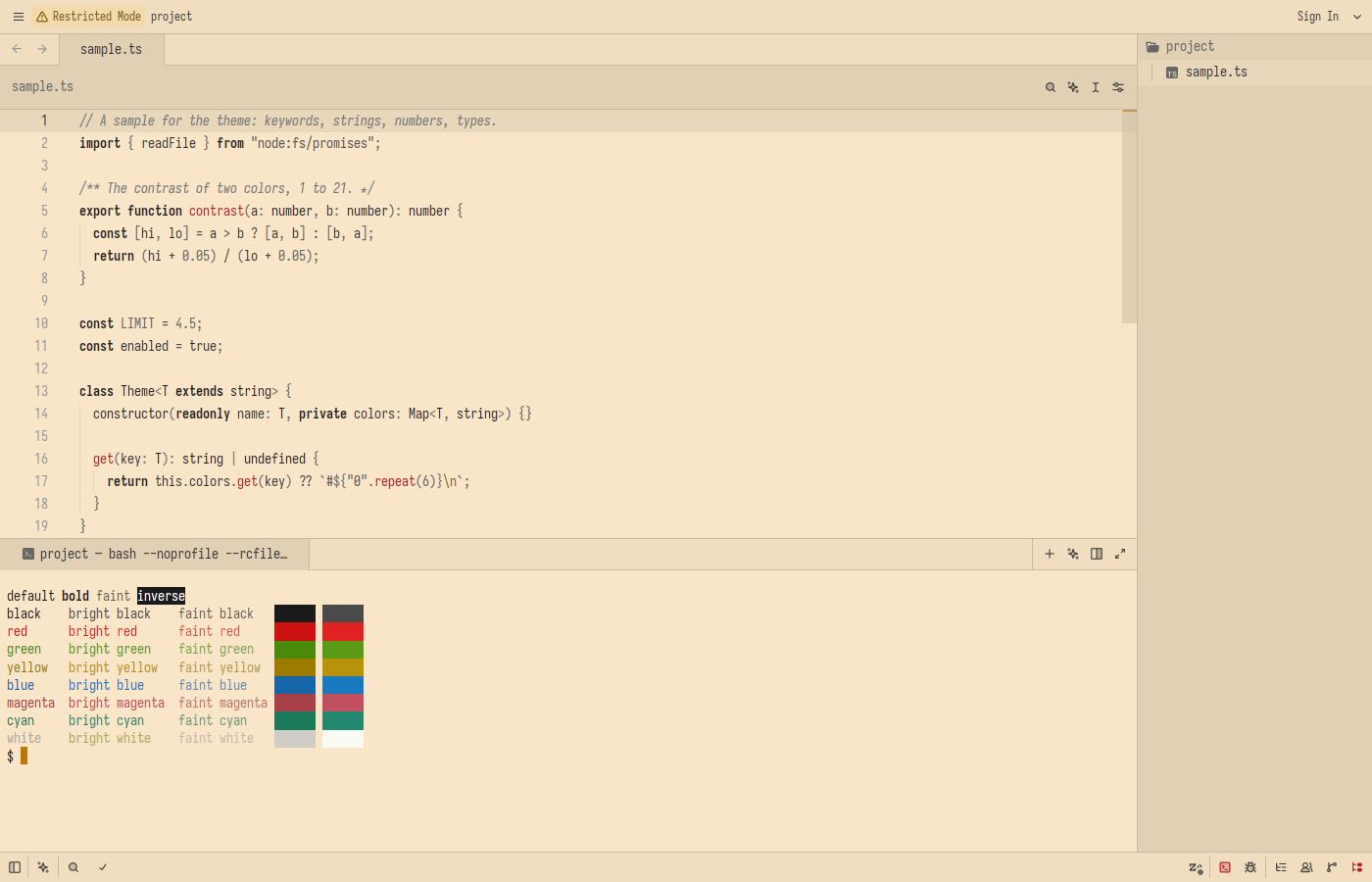Click the red color block in terminal

click(x=295, y=631)
